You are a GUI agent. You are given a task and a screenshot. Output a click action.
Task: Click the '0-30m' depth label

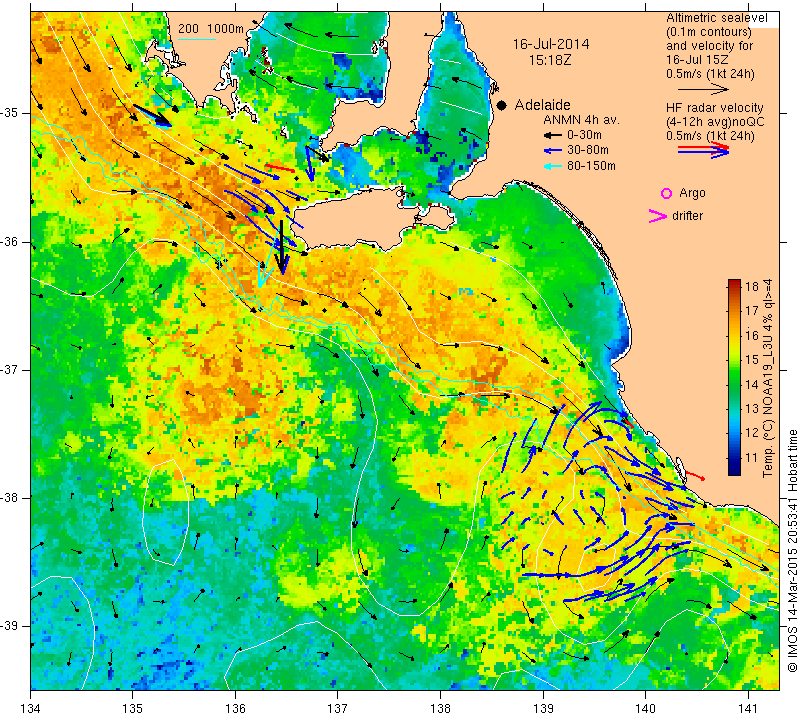584,136
